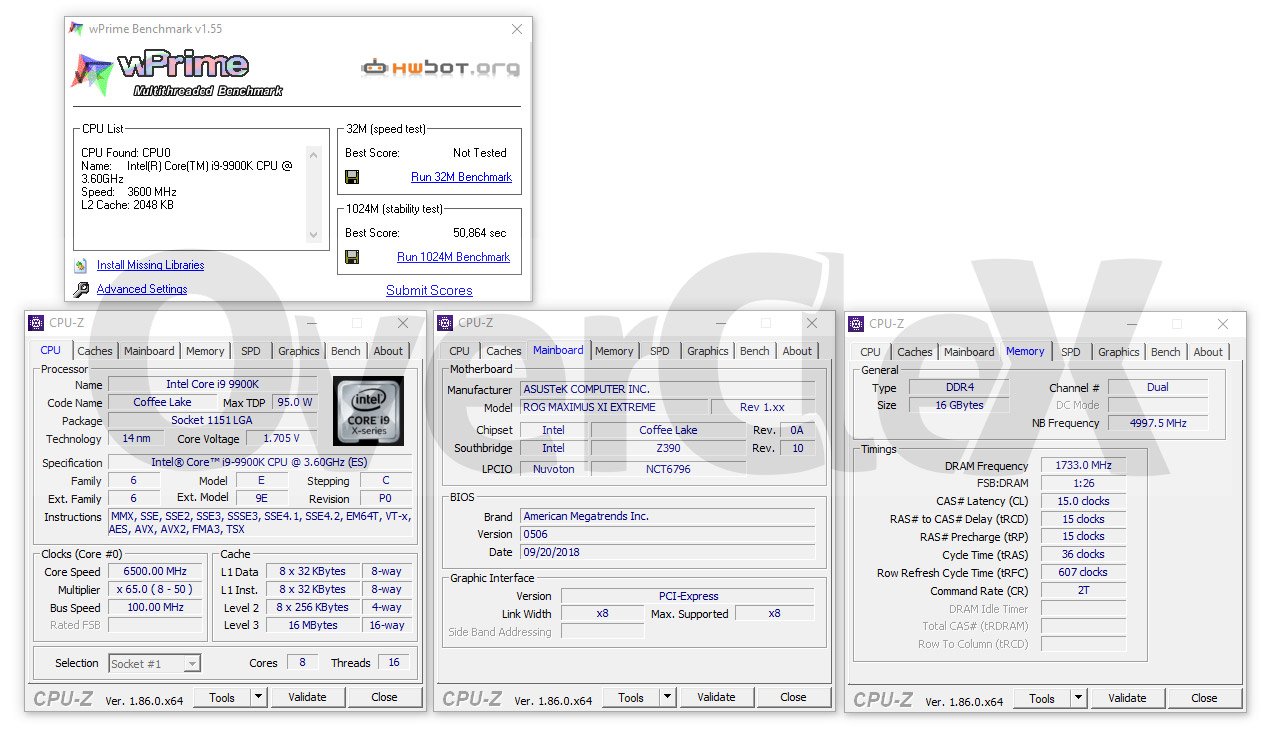Close CPU-Z Memory window with X

1222,324
